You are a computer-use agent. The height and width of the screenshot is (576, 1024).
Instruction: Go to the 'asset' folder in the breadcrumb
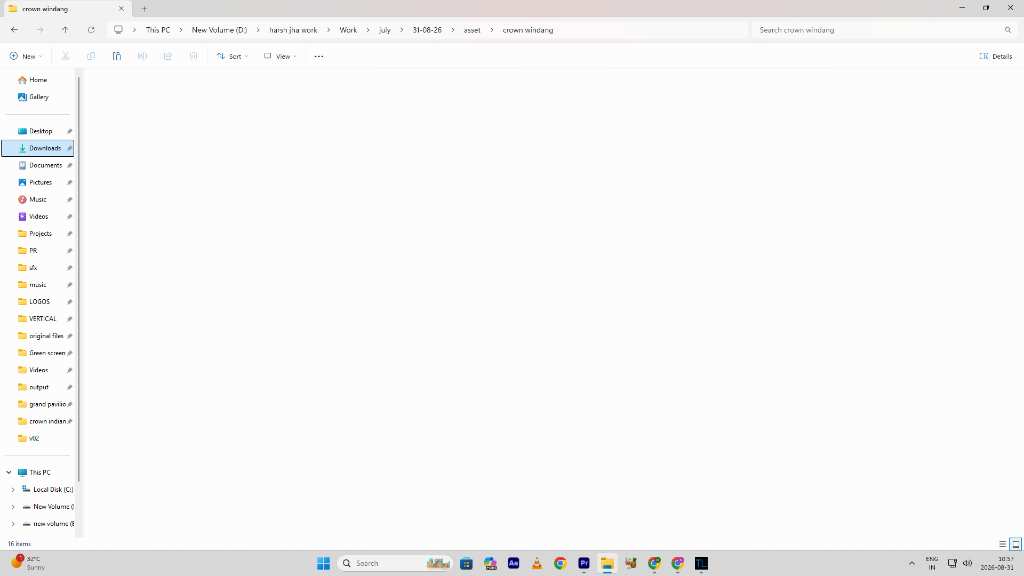click(472, 30)
